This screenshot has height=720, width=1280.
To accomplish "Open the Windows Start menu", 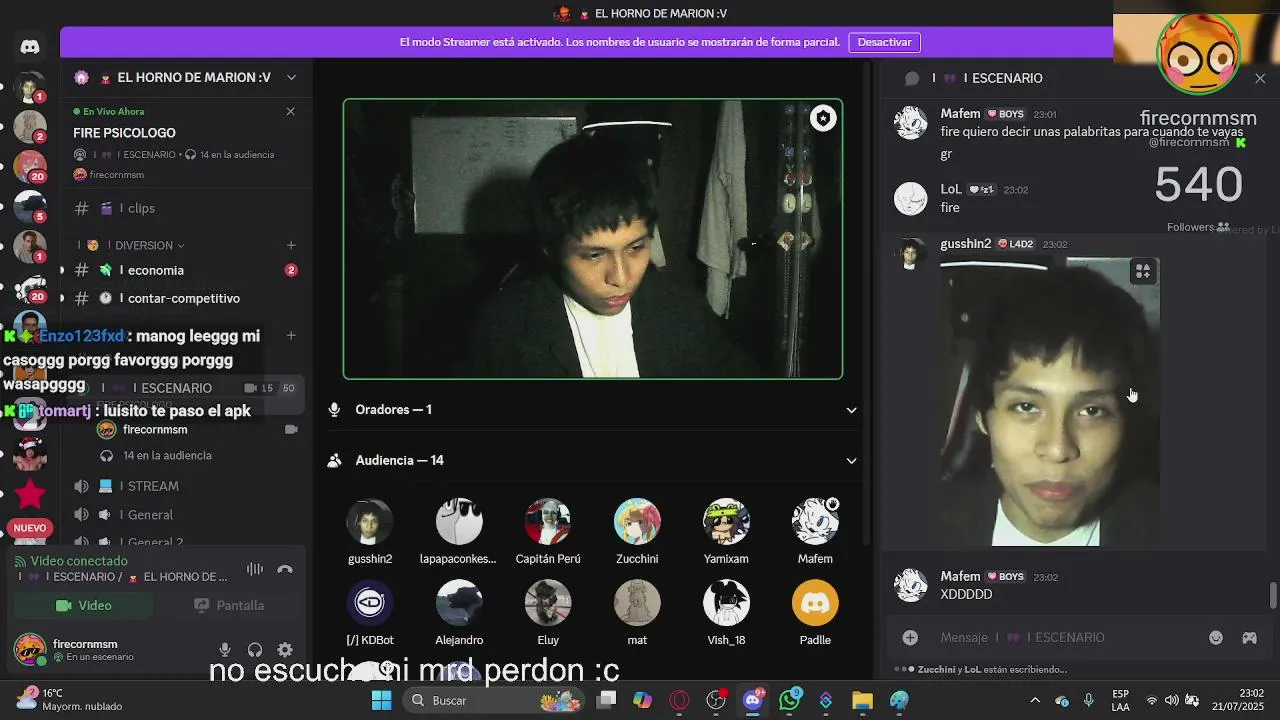I will coord(381,700).
